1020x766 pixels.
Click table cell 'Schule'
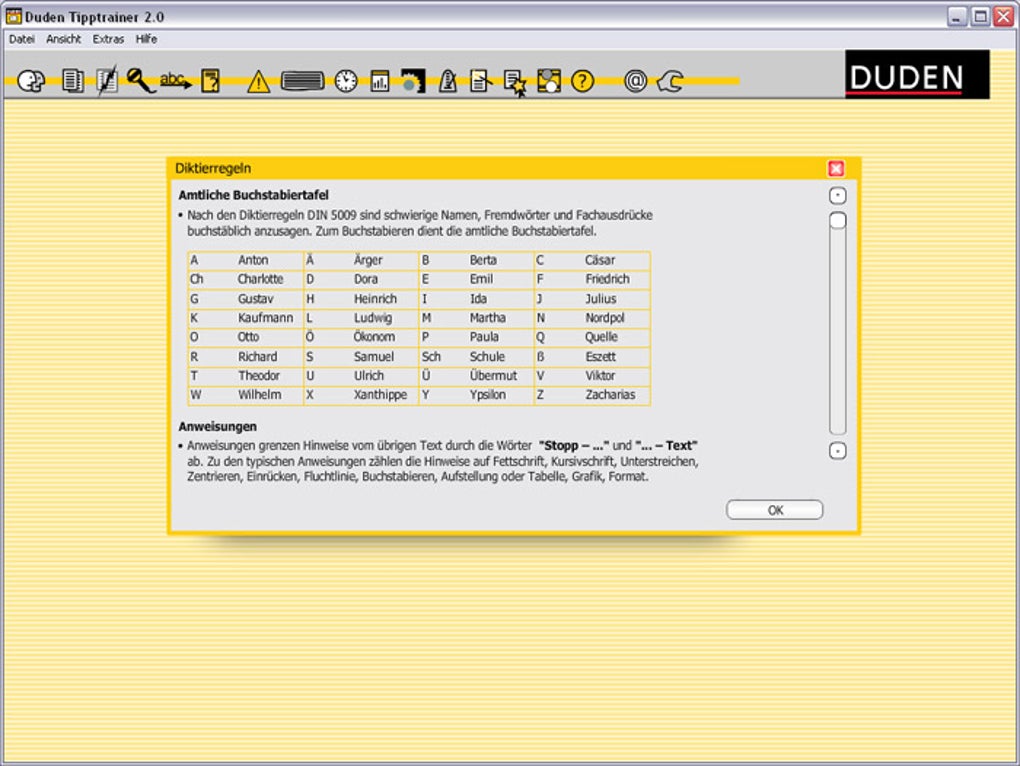(x=487, y=357)
